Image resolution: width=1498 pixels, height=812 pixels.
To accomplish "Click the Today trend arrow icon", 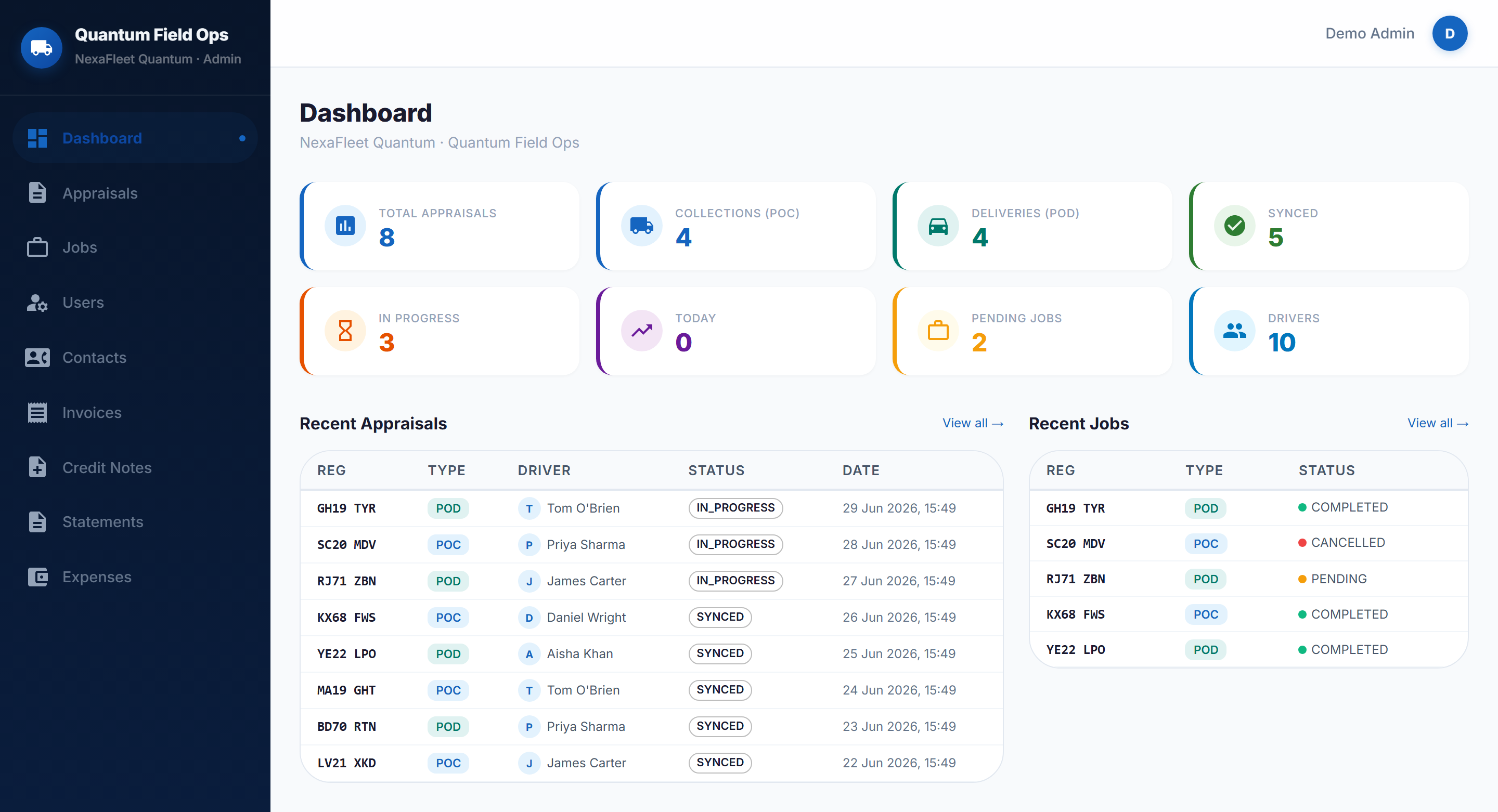I will tap(641, 331).
